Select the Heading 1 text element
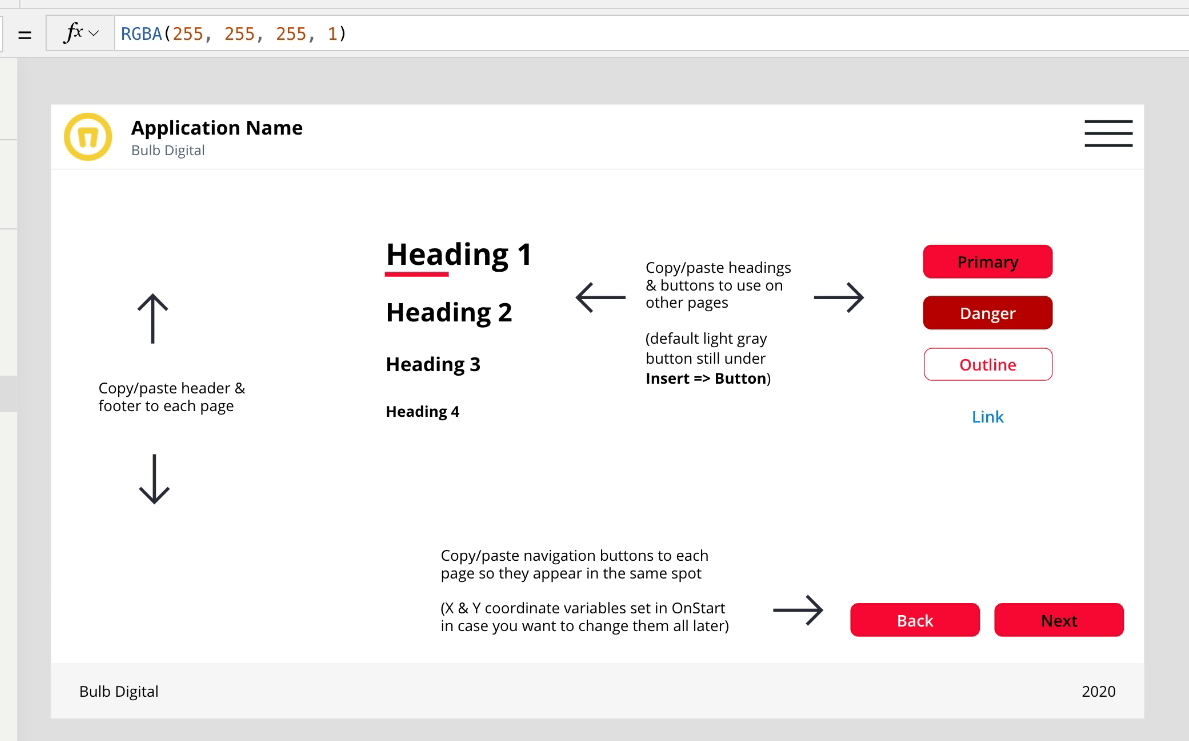The image size is (1189, 741). coord(458,254)
